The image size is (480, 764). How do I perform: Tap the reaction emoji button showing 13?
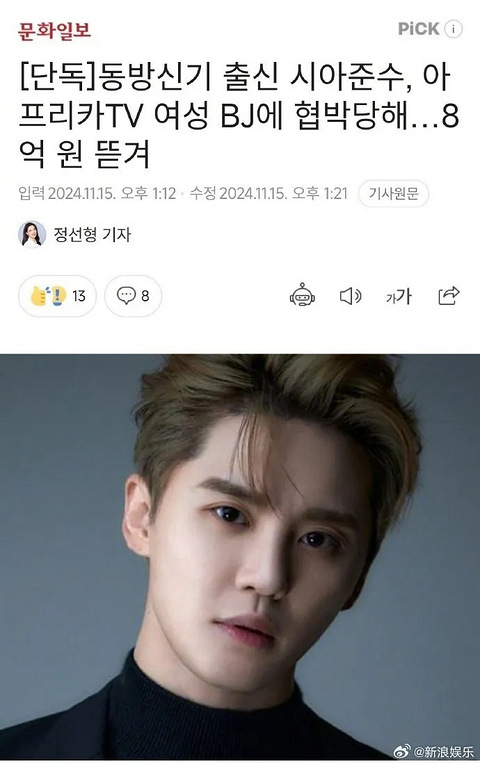[58, 296]
